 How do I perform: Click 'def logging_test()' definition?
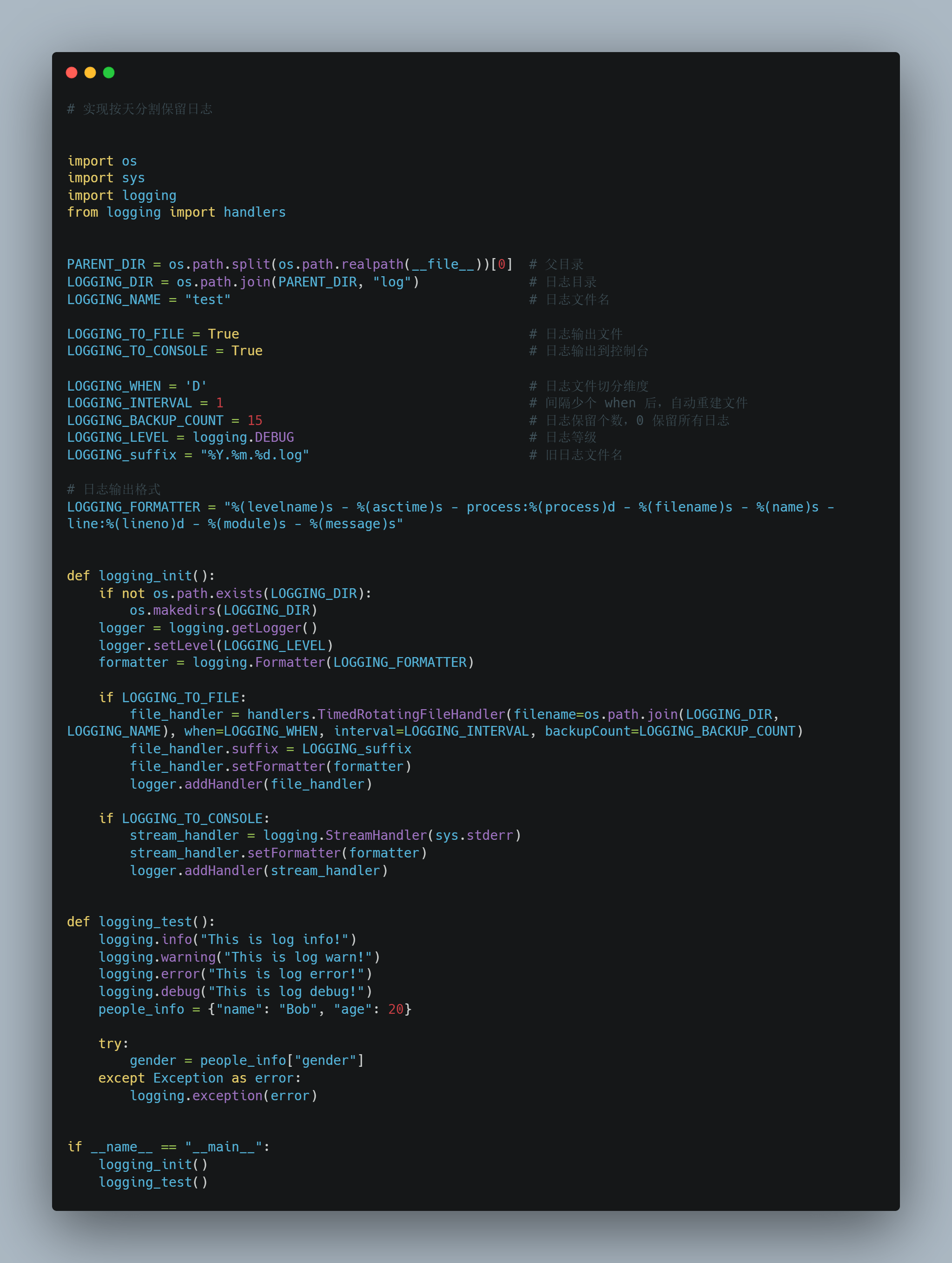(140, 922)
